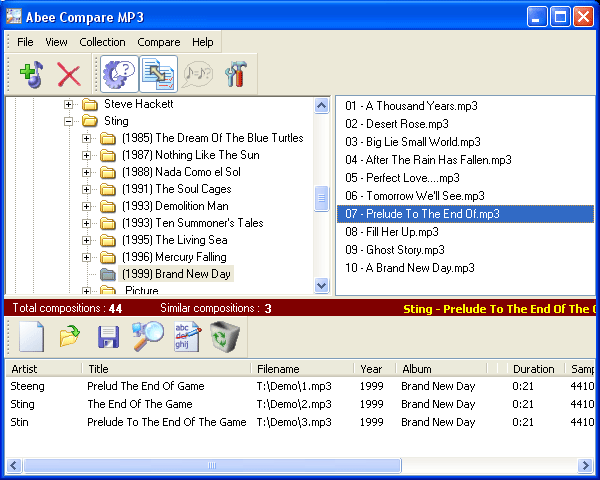Viewport: 600px width, 480px height.
Task: Select the result titled Prelude To The End Of The Game
Action: click(300, 422)
